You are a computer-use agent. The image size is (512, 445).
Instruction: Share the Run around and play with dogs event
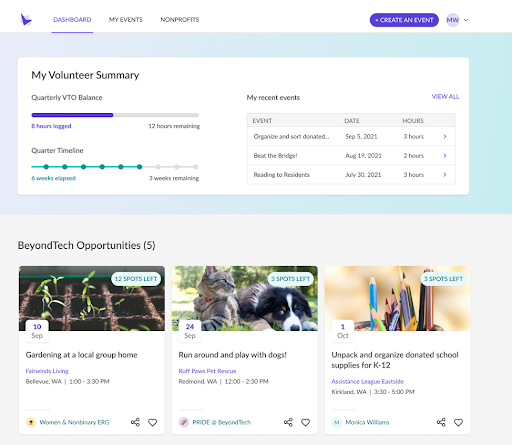coord(288,422)
